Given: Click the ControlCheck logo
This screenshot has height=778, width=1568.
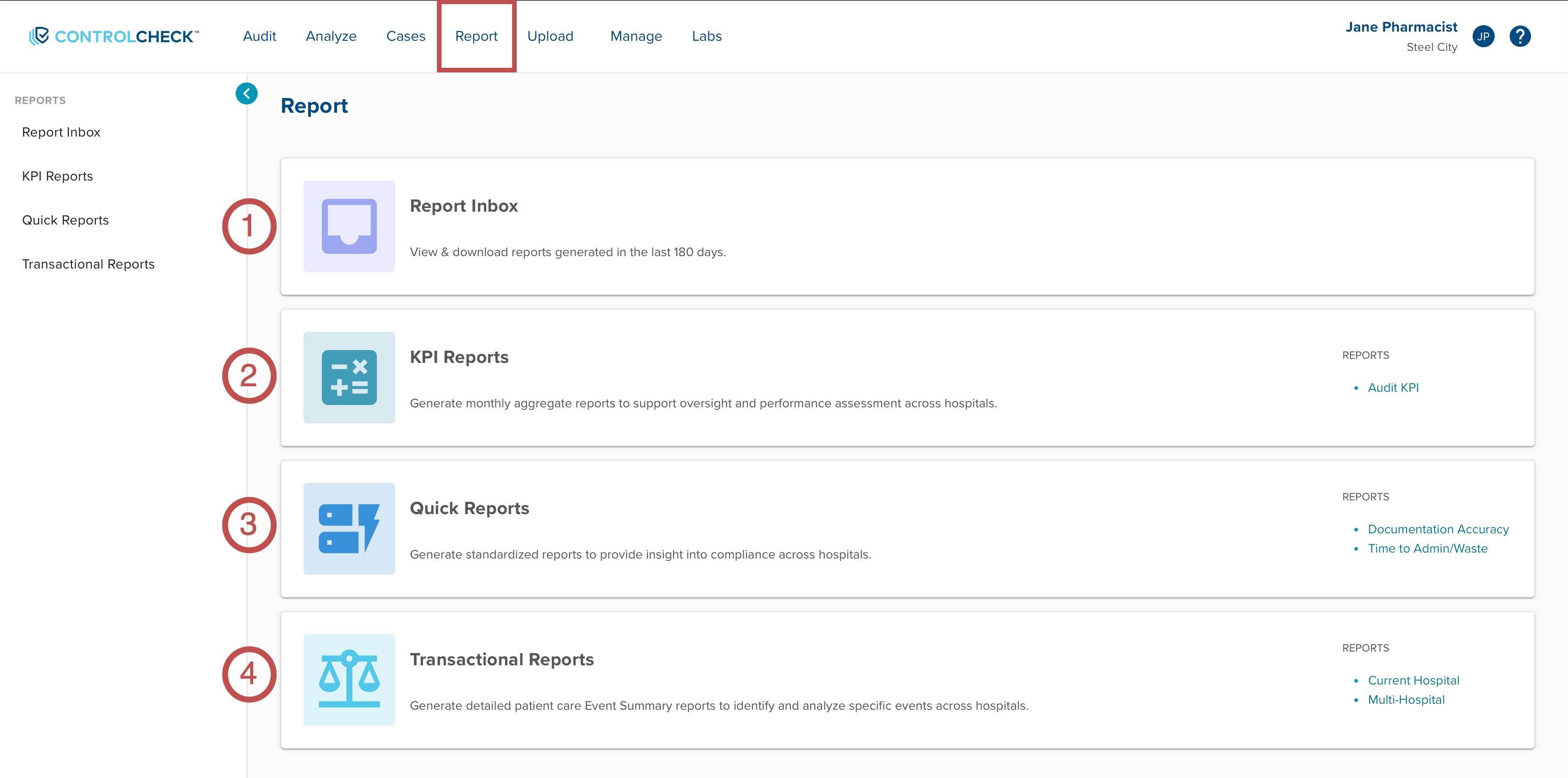Looking at the screenshot, I should pyautogui.click(x=115, y=37).
